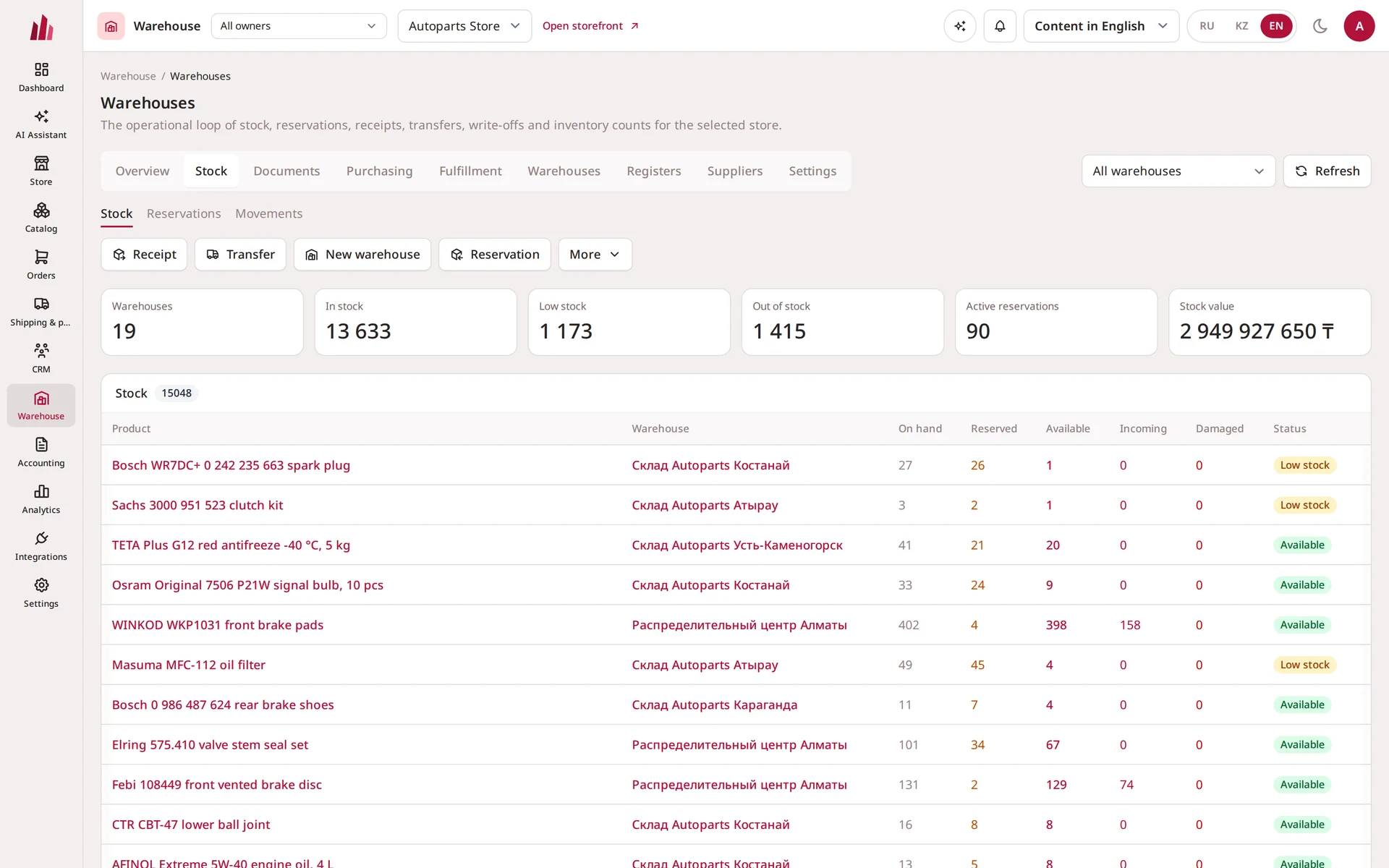
Task: Expand Content in English dropdown
Action: click(x=1101, y=26)
